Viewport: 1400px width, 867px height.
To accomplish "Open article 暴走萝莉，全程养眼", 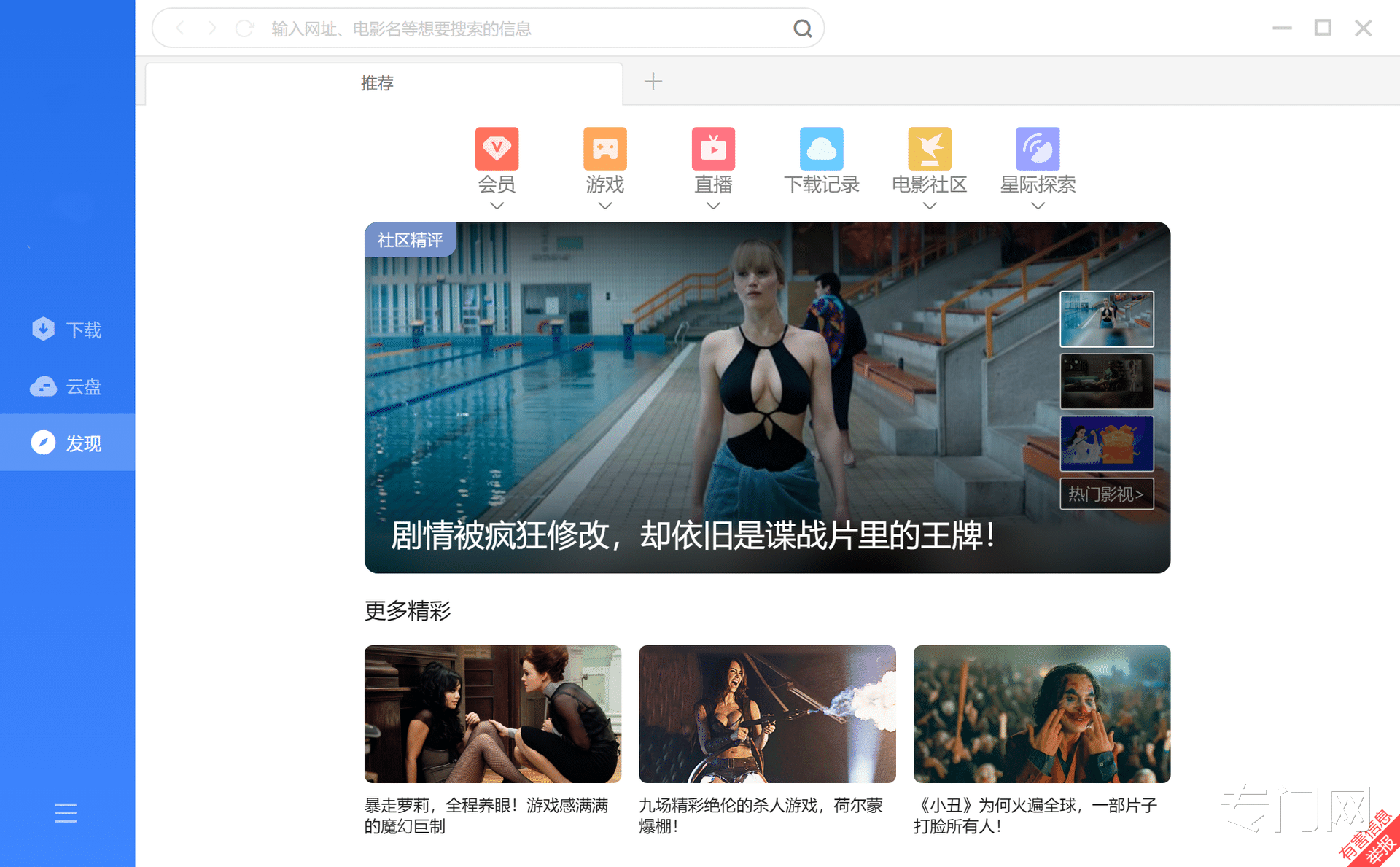I will [486, 815].
